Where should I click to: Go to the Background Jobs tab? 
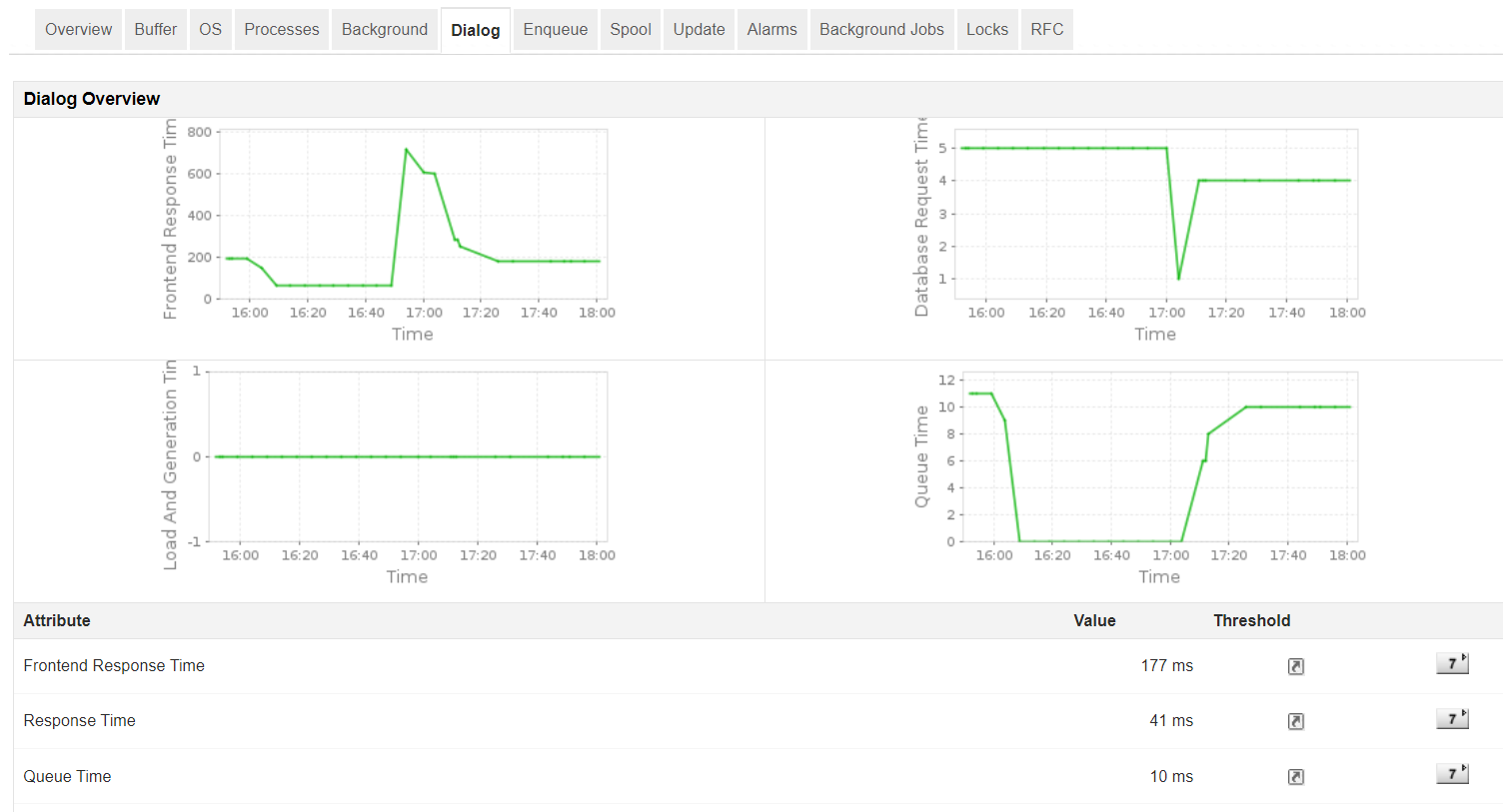tap(881, 29)
